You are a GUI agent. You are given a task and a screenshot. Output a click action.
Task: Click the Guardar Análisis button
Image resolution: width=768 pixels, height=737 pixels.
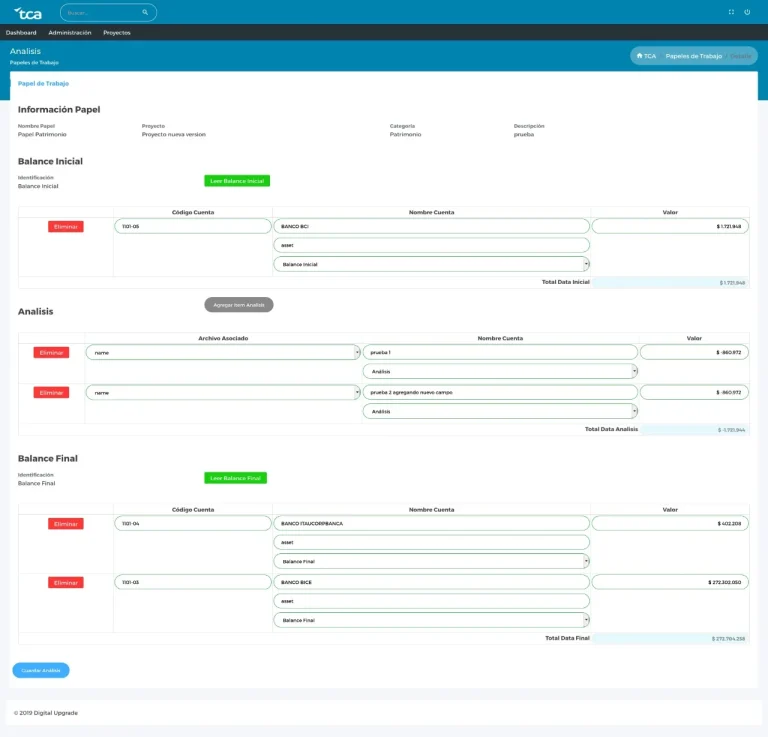(41, 670)
